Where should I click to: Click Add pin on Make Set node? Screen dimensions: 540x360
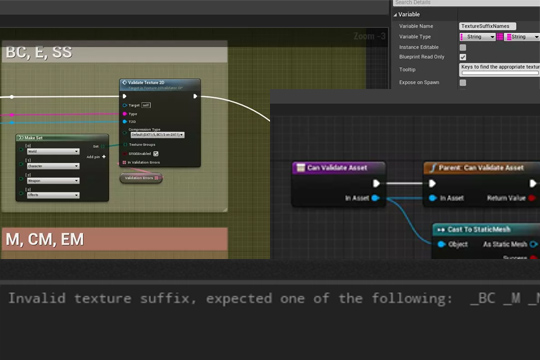point(96,157)
